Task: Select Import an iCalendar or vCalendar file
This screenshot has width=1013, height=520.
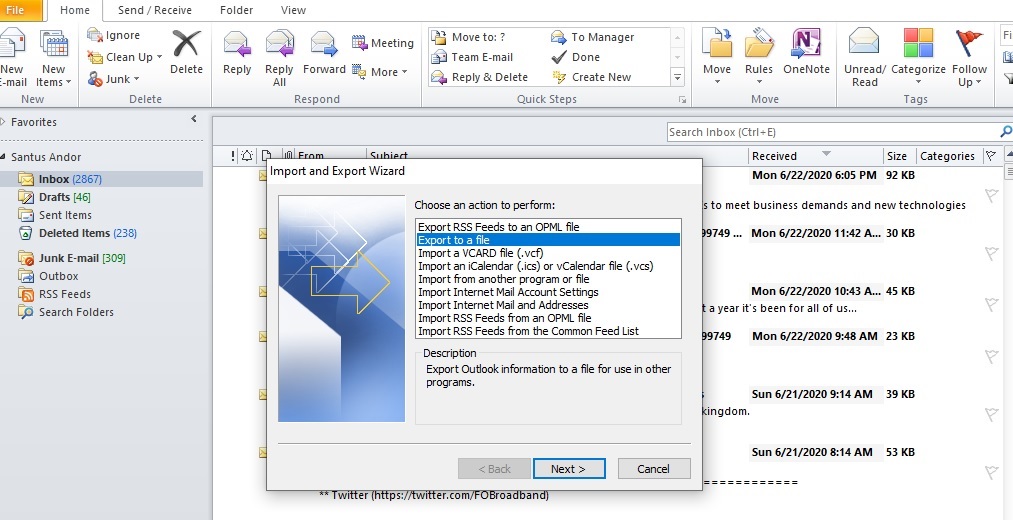Action: [548, 265]
